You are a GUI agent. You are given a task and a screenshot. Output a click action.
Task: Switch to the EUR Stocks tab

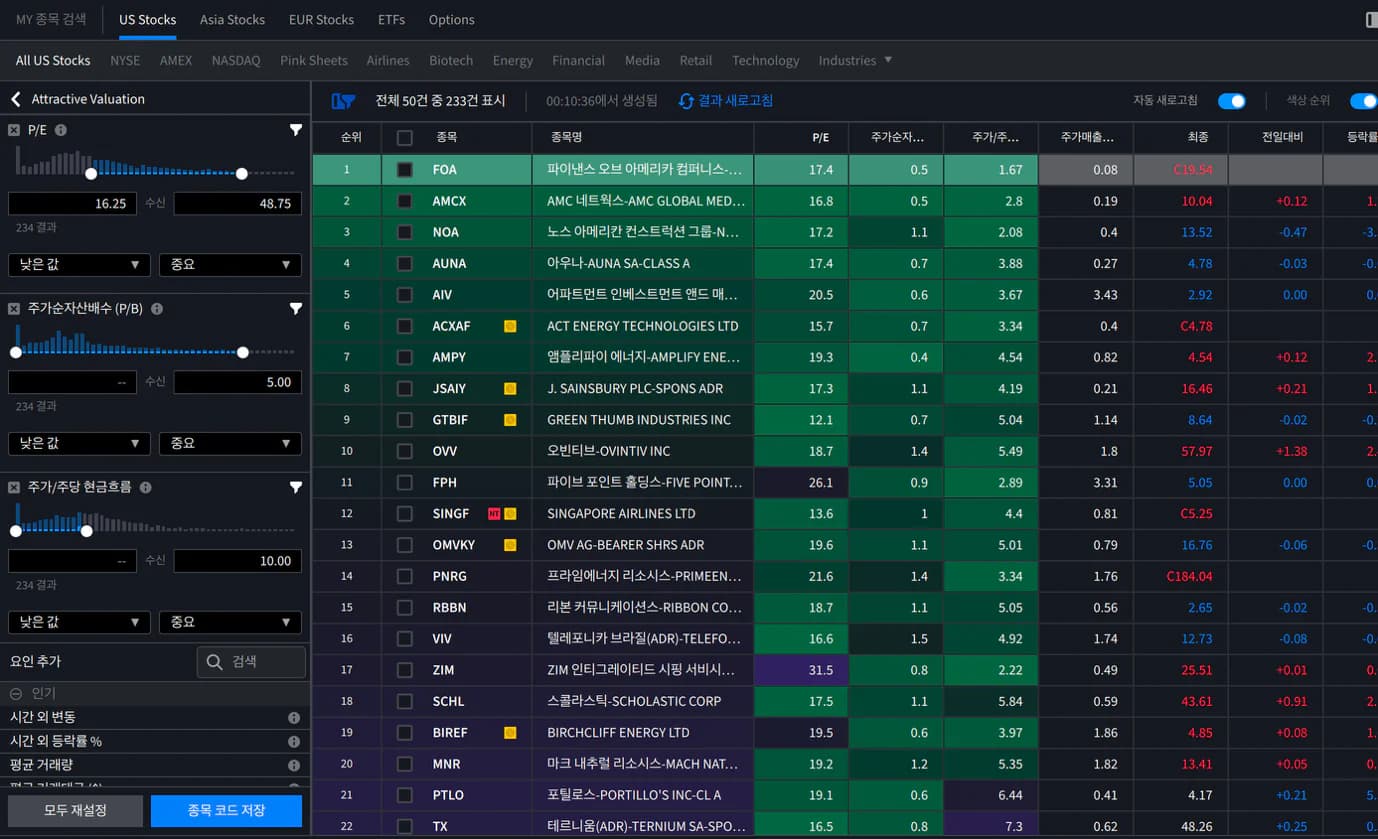(x=321, y=20)
